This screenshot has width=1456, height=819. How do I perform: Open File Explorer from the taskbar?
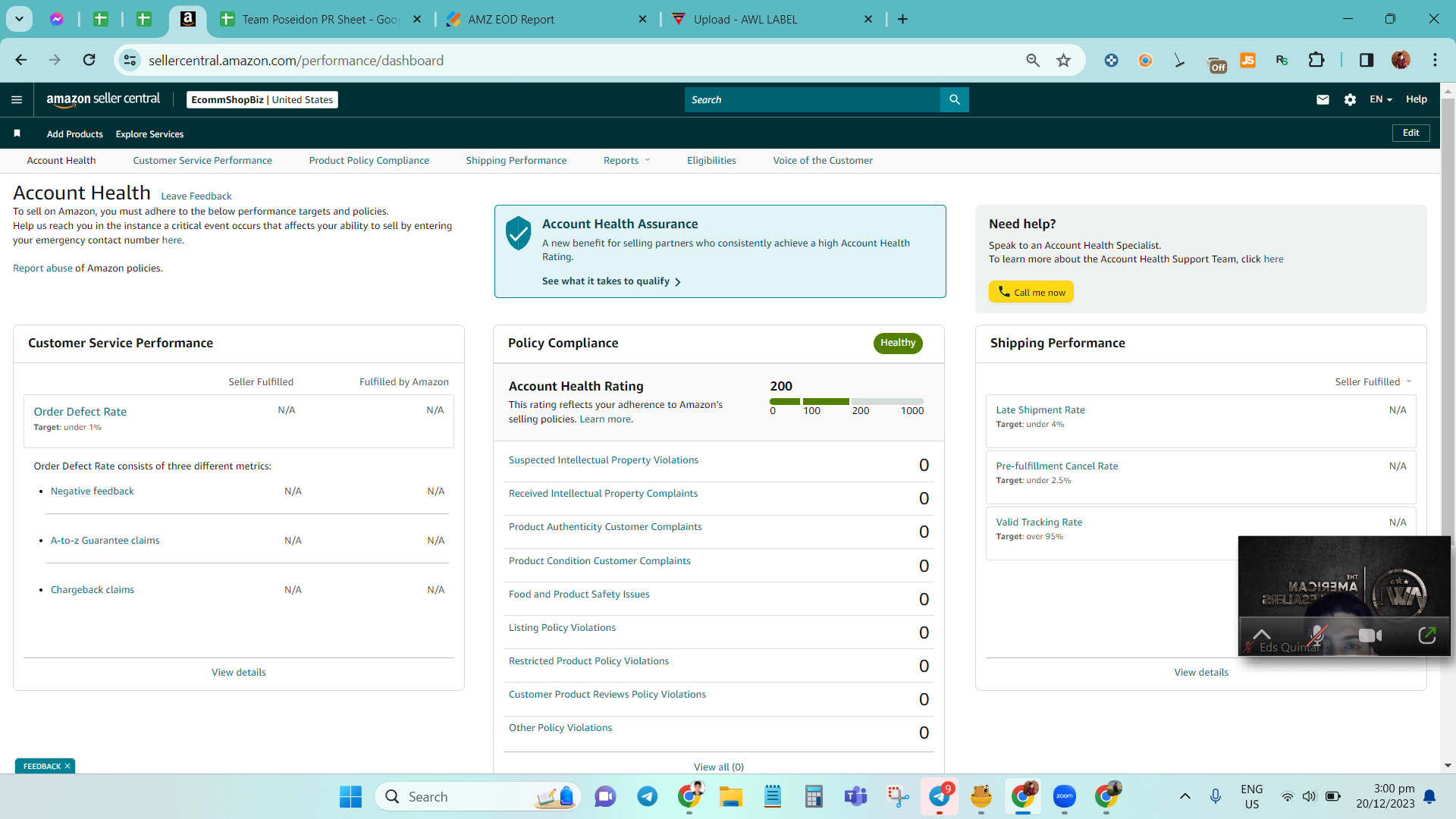(731, 796)
